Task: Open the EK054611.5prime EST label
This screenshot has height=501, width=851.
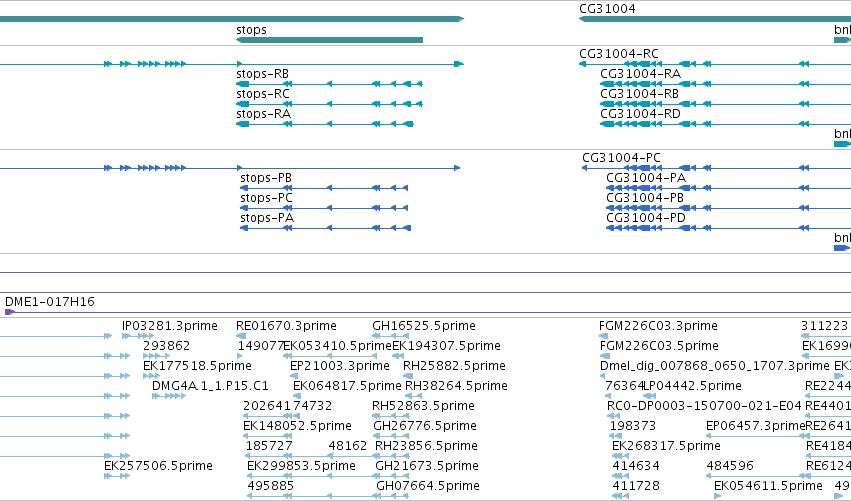Action: (769, 486)
